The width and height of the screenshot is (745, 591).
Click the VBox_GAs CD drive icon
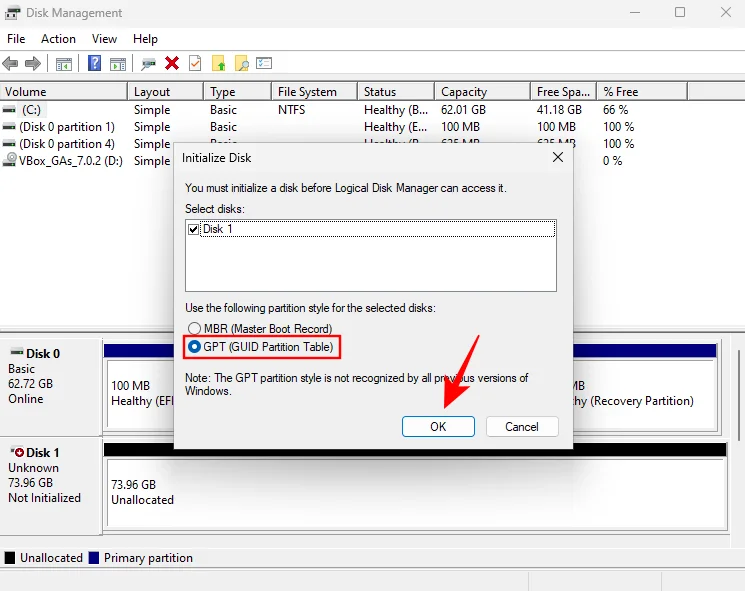point(10,160)
